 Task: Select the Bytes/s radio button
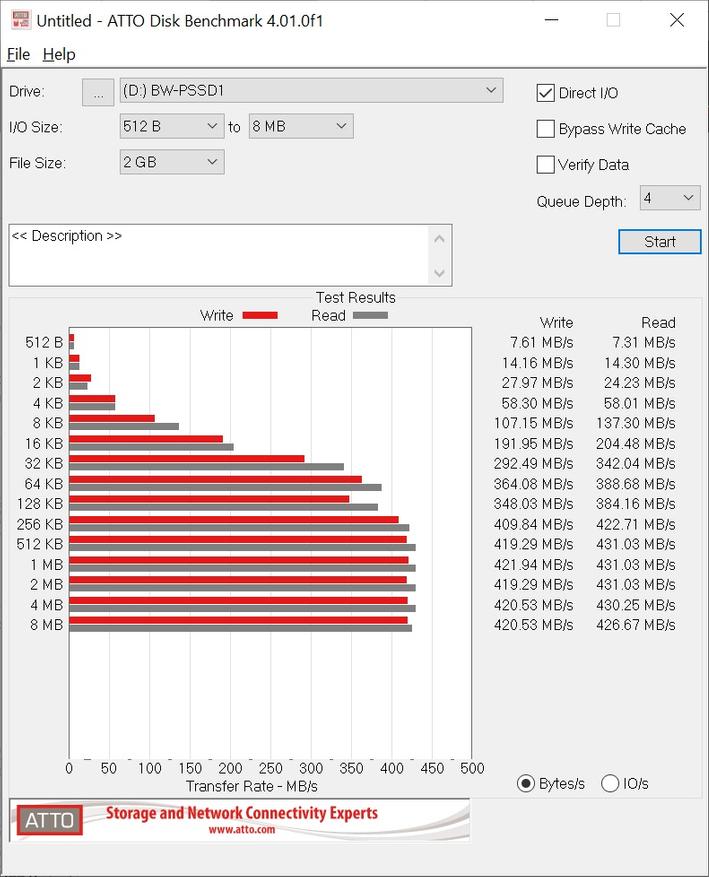coord(526,783)
